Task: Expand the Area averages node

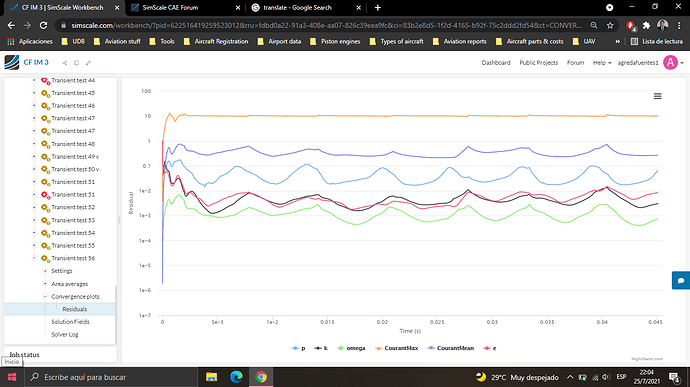Action: (x=45, y=284)
